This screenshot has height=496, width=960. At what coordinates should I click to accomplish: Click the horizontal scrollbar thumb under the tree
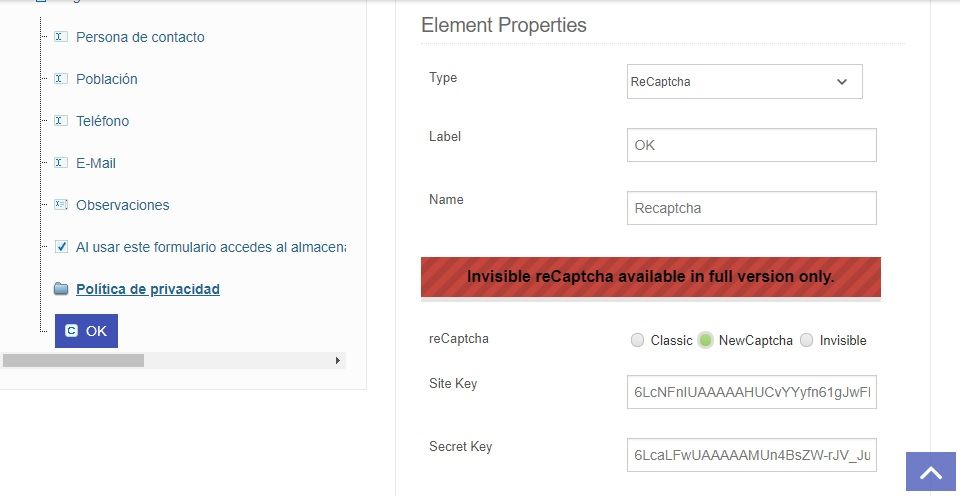point(73,361)
